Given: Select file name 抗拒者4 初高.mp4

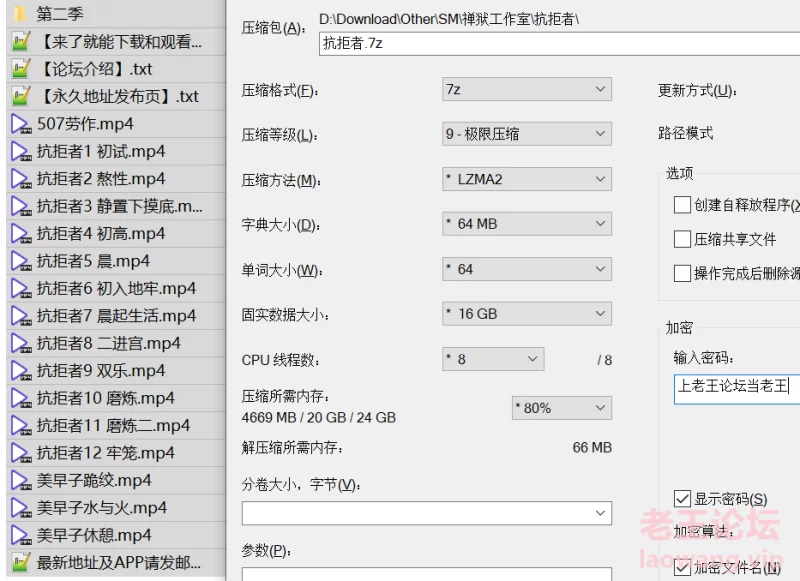Looking at the screenshot, I should [101, 234].
